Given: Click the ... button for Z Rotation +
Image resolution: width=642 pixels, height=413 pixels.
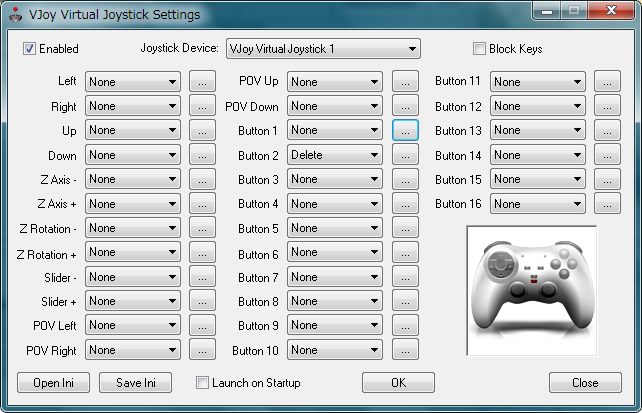Looking at the screenshot, I should [202, 252].
